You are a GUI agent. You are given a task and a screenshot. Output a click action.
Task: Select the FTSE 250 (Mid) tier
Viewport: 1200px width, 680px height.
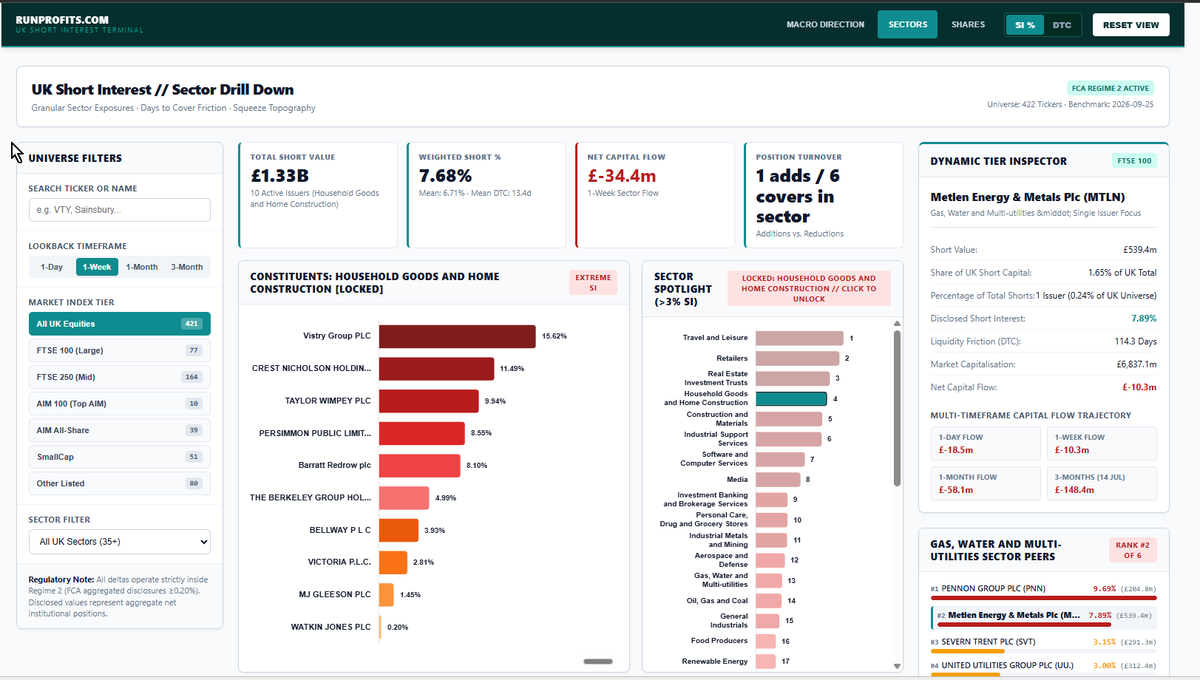(x=120, y=377)
